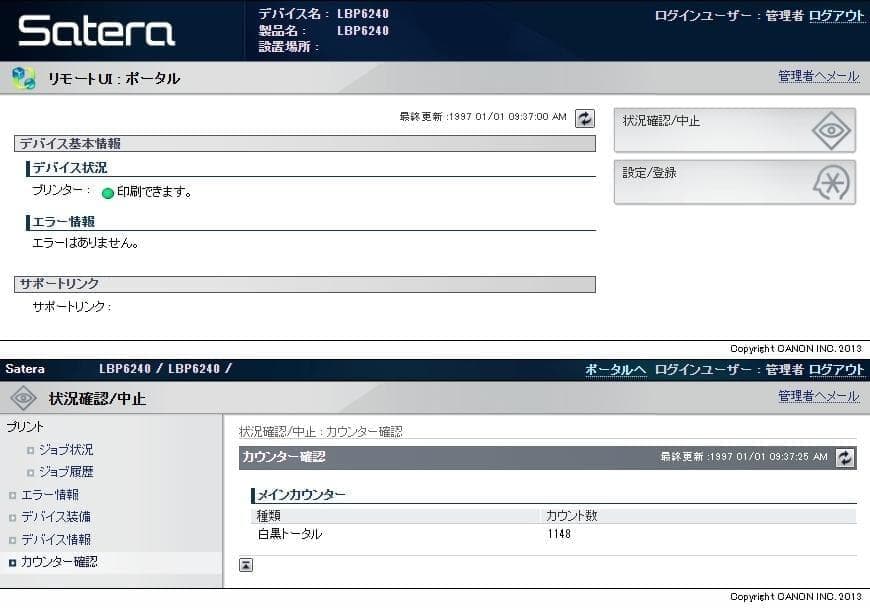
Task: Click the refresh icon in the portal panel
Action: [585, 118]
